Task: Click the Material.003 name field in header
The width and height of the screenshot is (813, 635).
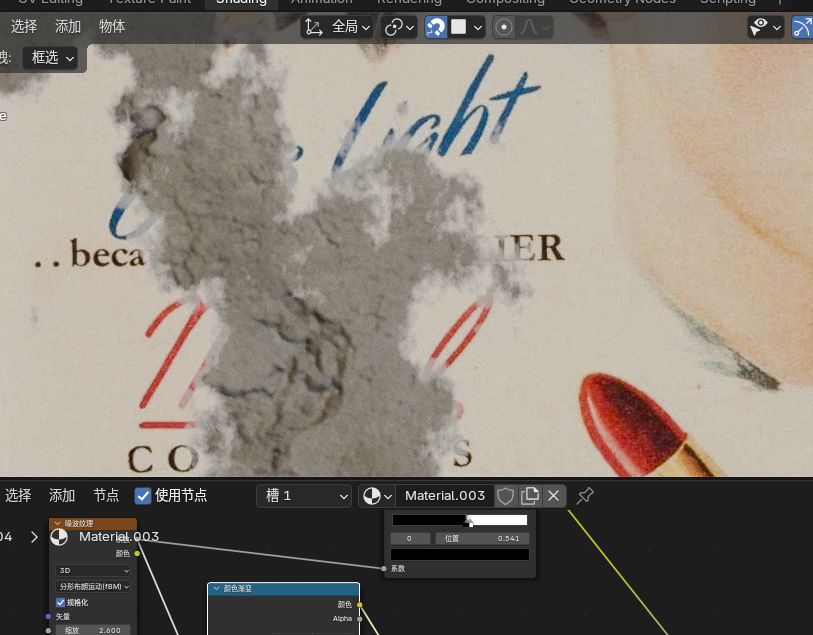Action: 445,496
